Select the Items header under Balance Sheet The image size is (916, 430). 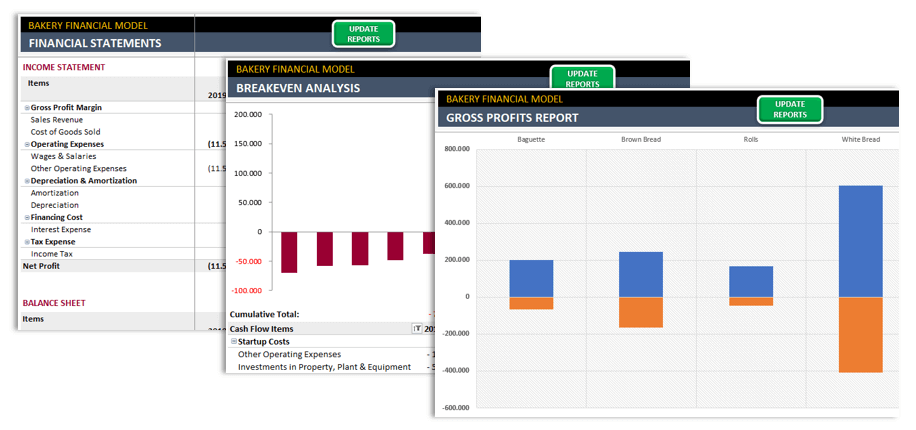[33, 319]
